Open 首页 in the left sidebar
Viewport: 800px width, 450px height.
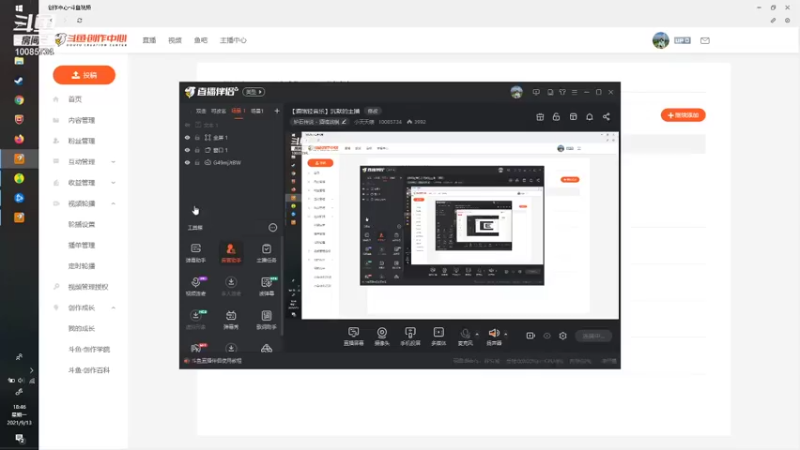point(75,99)
